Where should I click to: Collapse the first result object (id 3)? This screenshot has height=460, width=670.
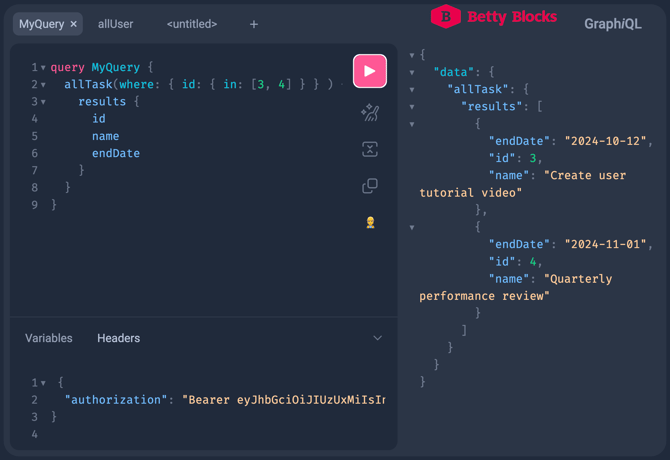(x=412, y=124)
